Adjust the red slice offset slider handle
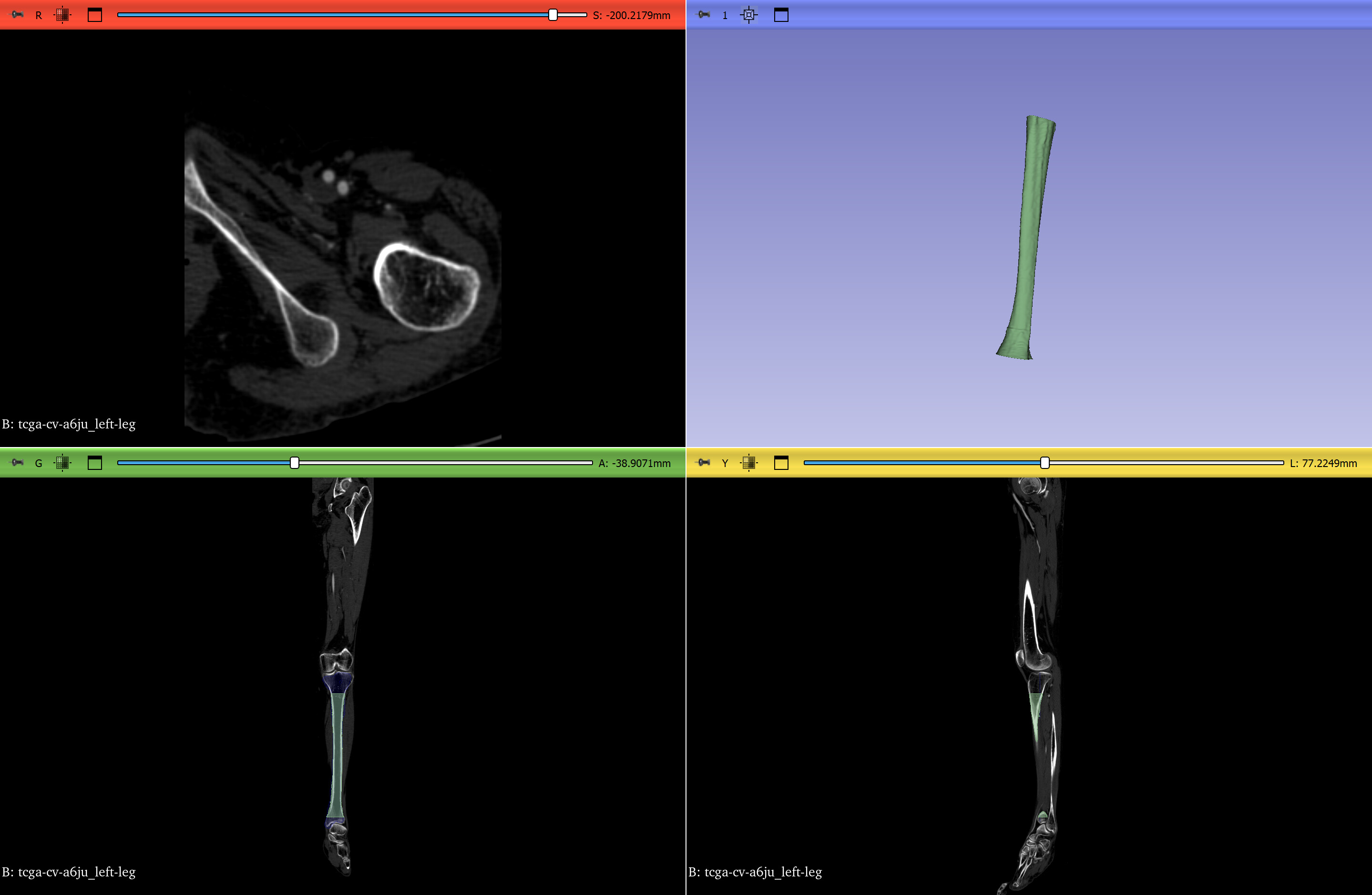 coord(553,15)
